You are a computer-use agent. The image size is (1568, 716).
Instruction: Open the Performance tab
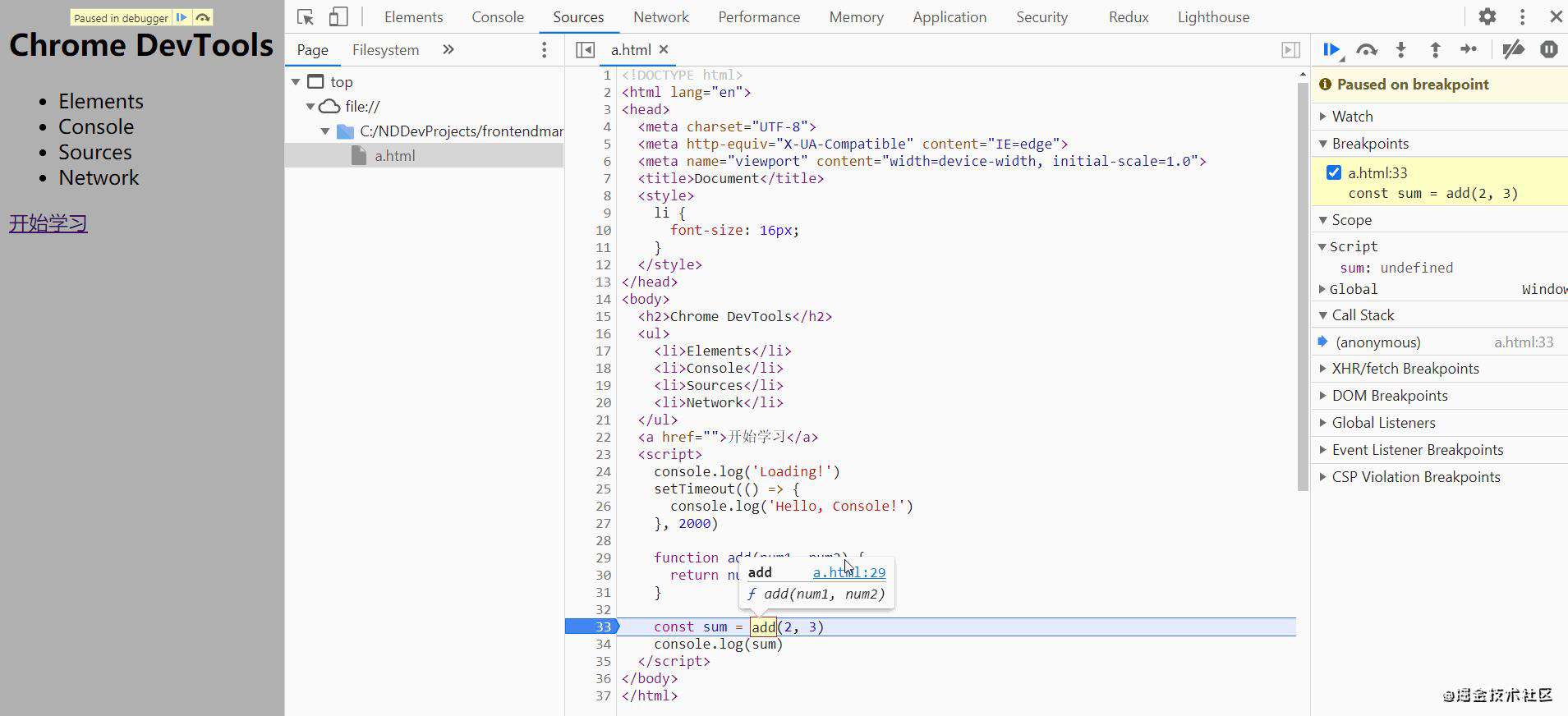pos(759,17)
